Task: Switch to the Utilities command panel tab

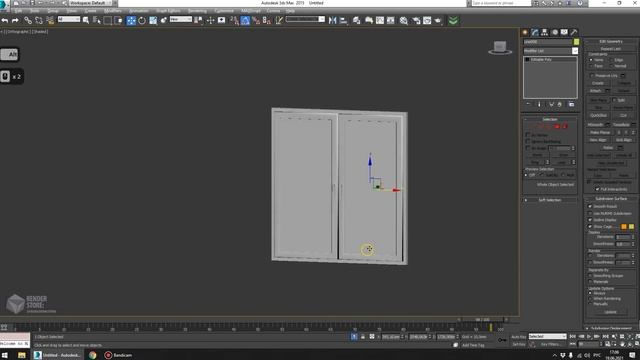Action: coord(574,32)
